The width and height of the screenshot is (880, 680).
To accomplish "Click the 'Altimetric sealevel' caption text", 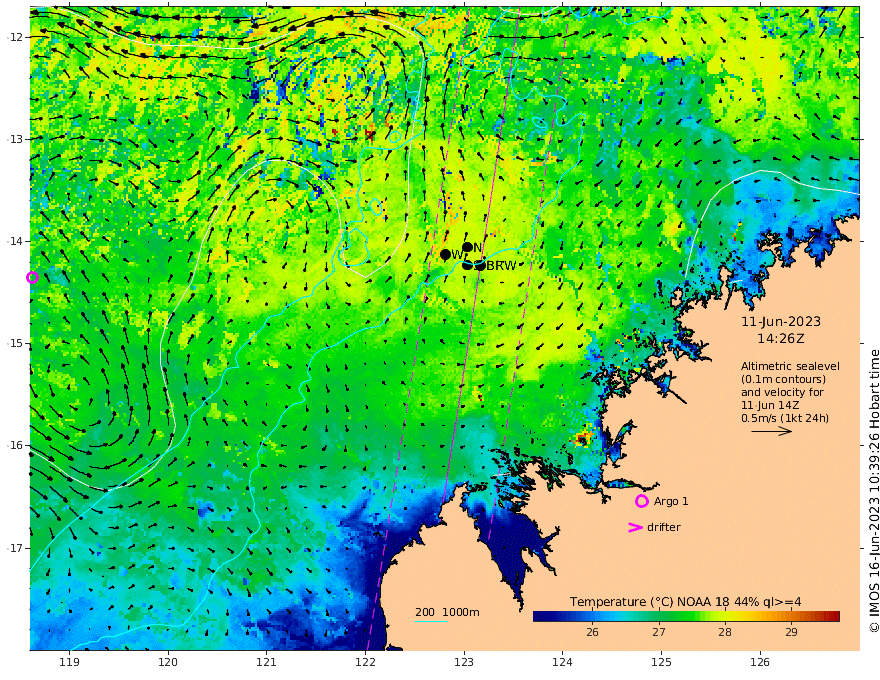I will pyautogui.click(x=790, y=366).
